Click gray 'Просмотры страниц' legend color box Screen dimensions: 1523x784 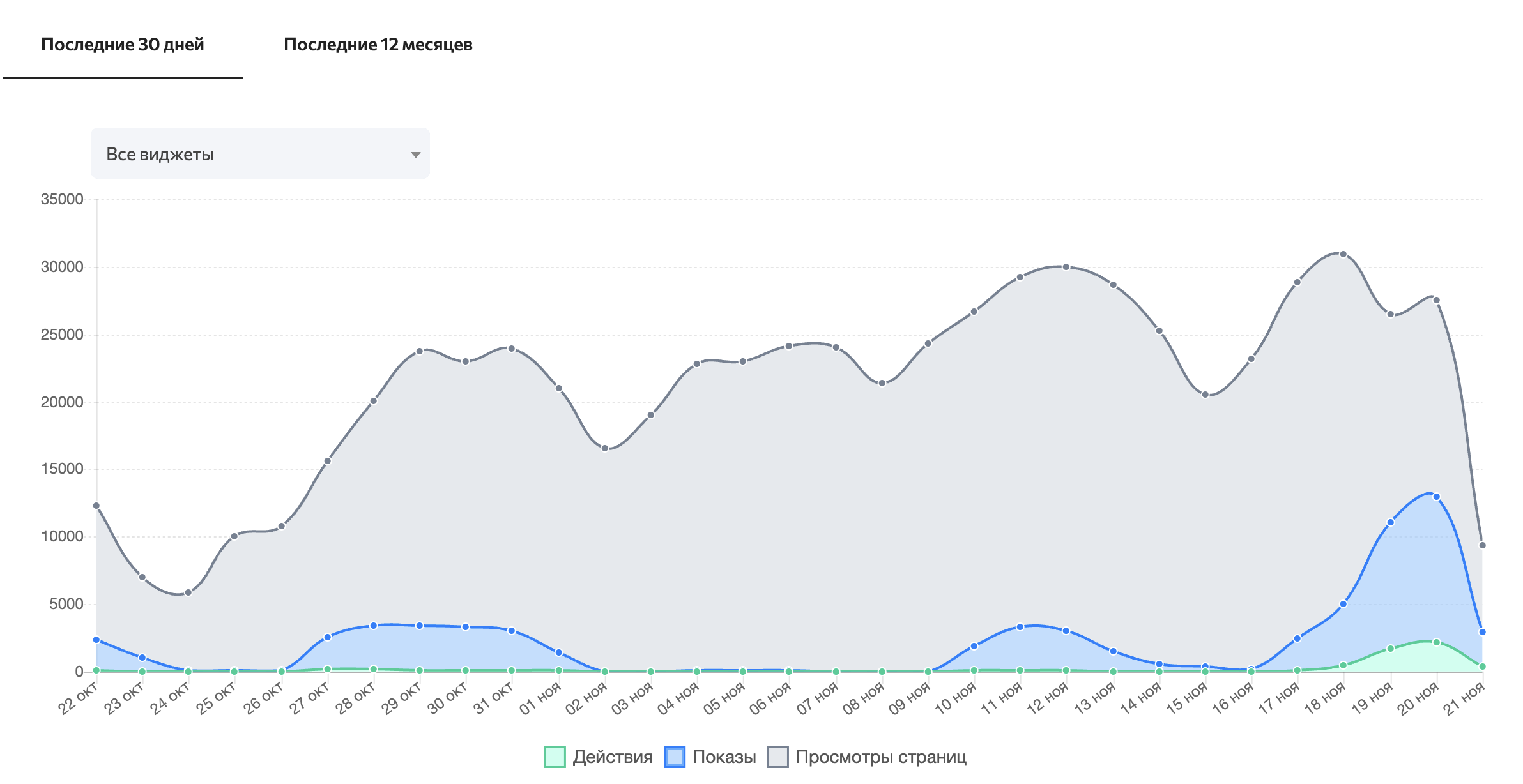click(777, 757)
